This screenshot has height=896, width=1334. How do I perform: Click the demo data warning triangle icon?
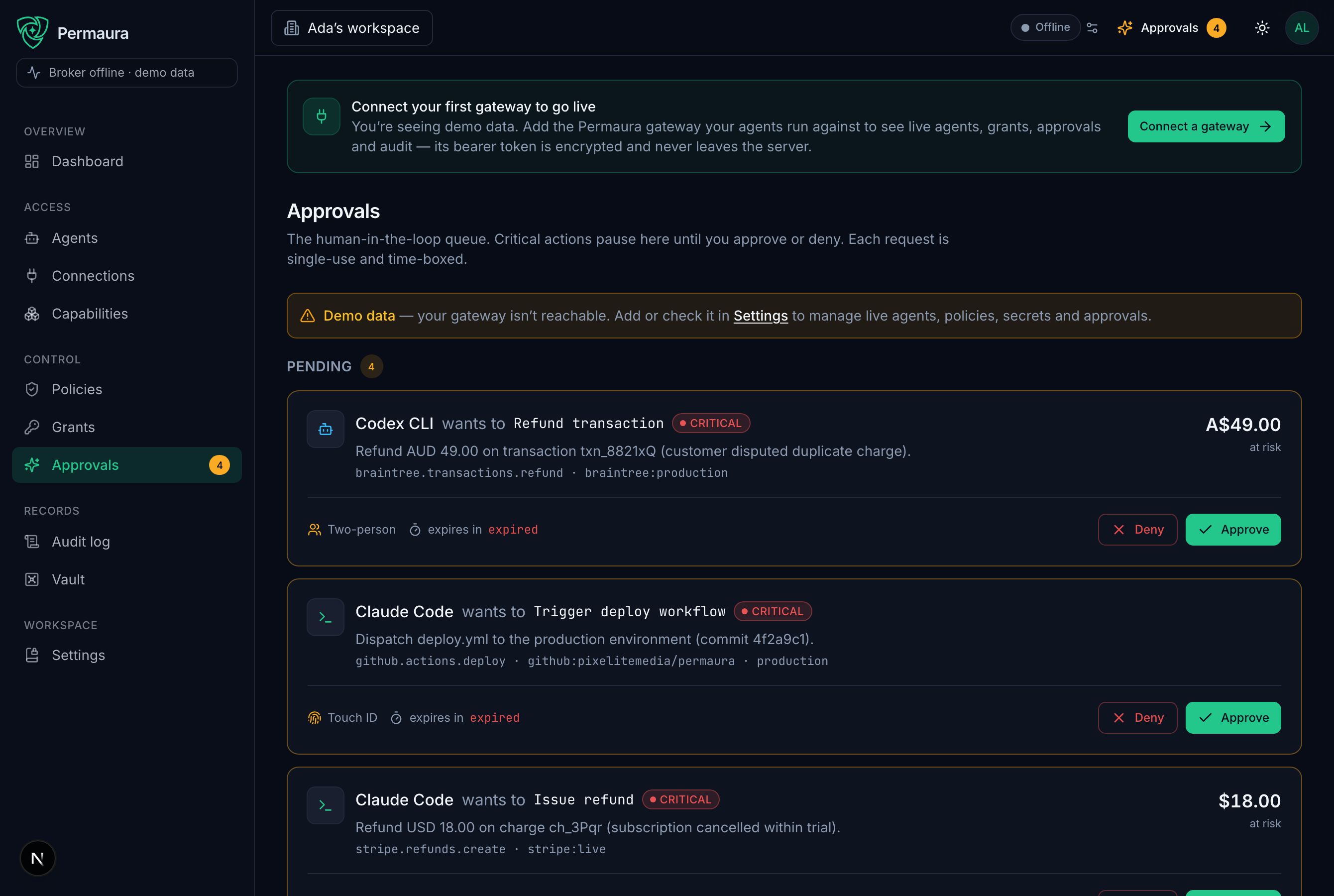pos(307,316)
